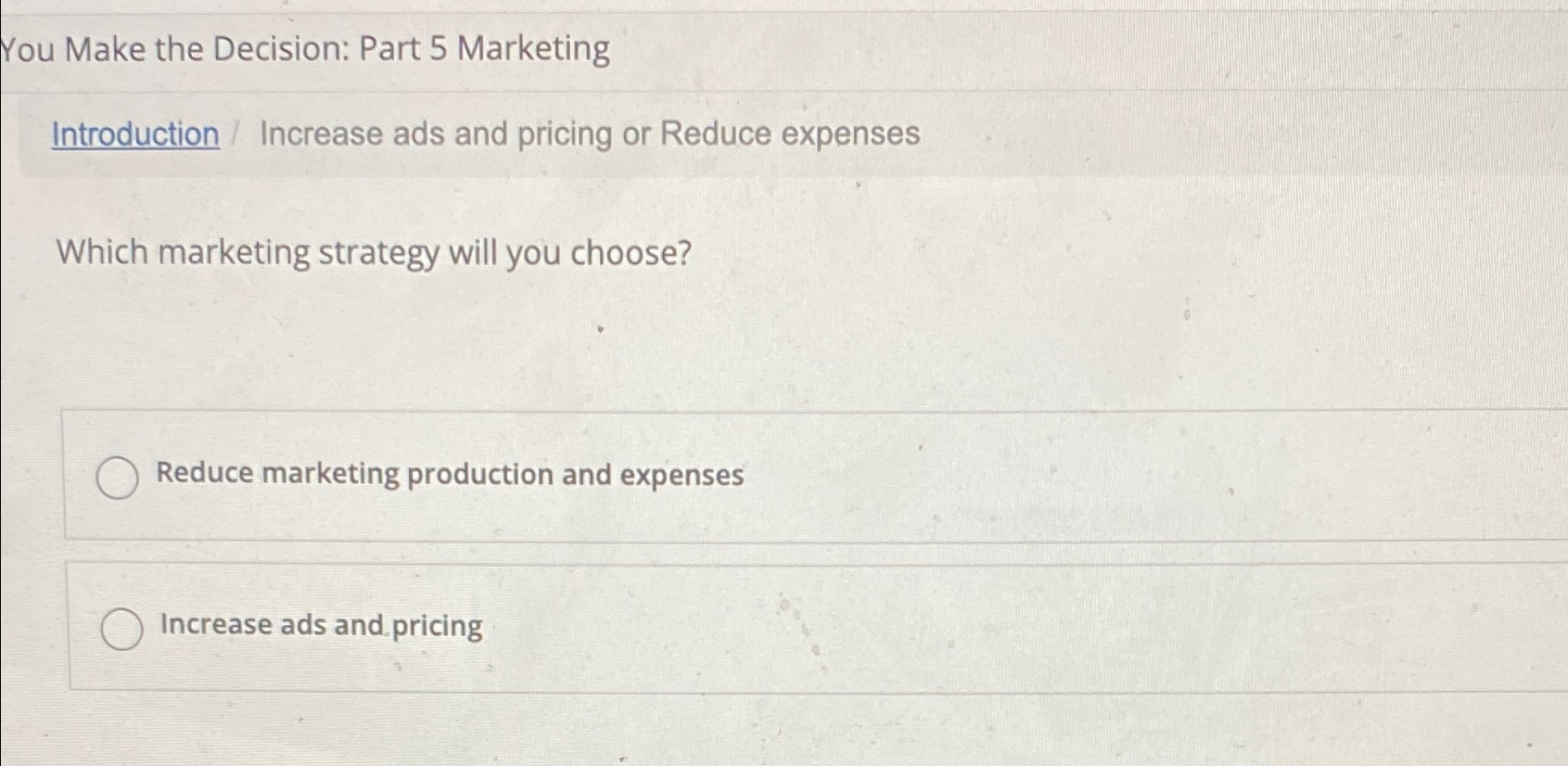Click breadcrumb 'Increase ads and pricing or Reduce expenses'
This screenshot has width=1568, height=766.
[x=590, y=134]
